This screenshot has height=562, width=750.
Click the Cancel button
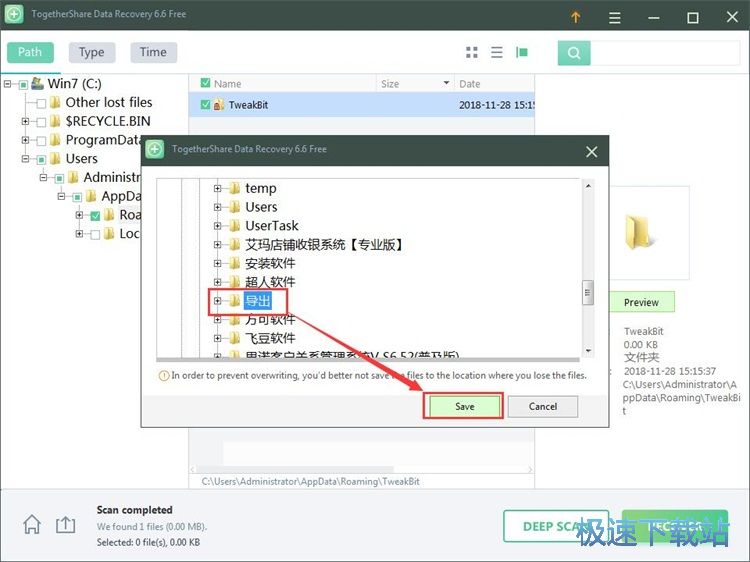[543, 407]
